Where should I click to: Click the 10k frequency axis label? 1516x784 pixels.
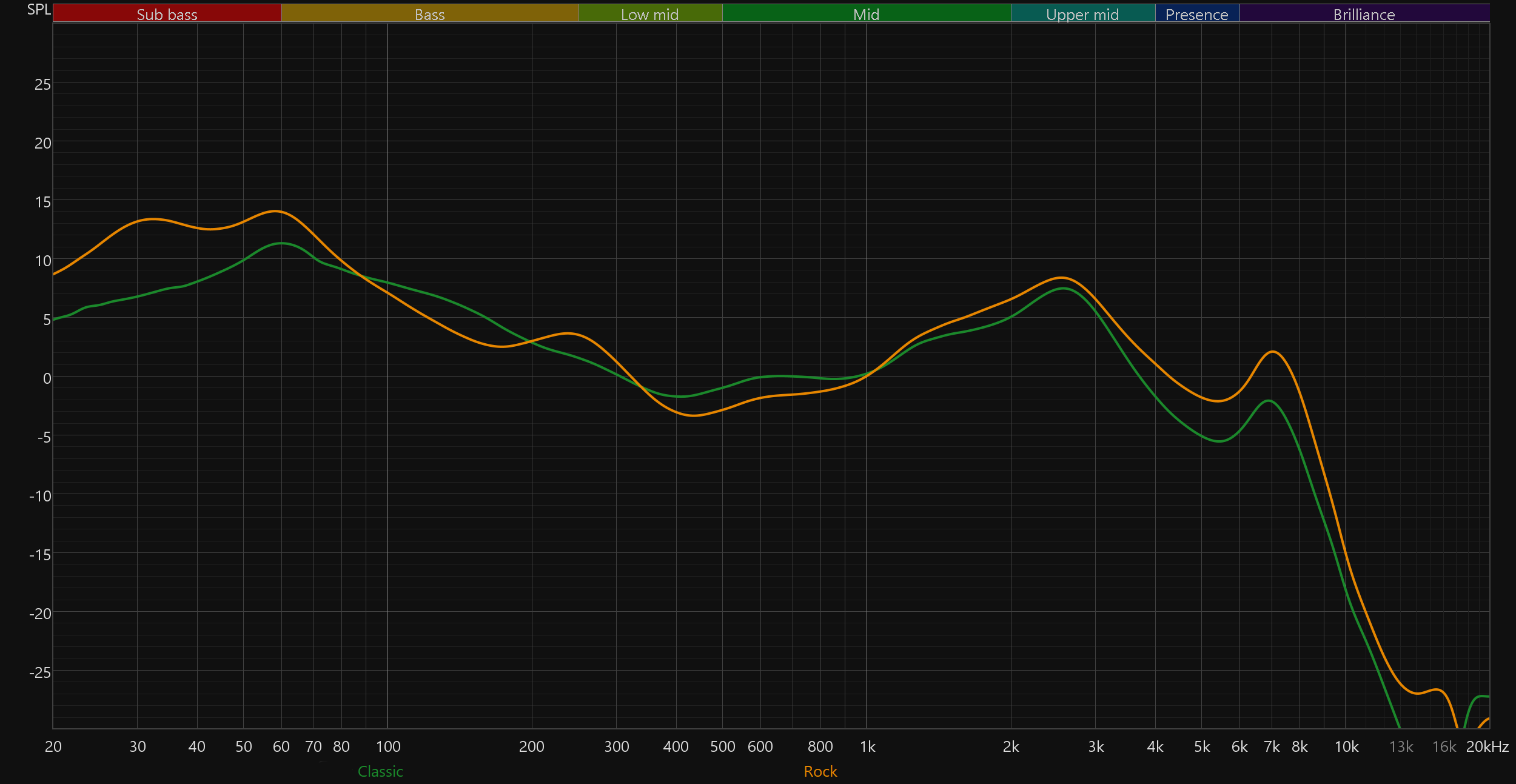click(x=1346, y=746)
